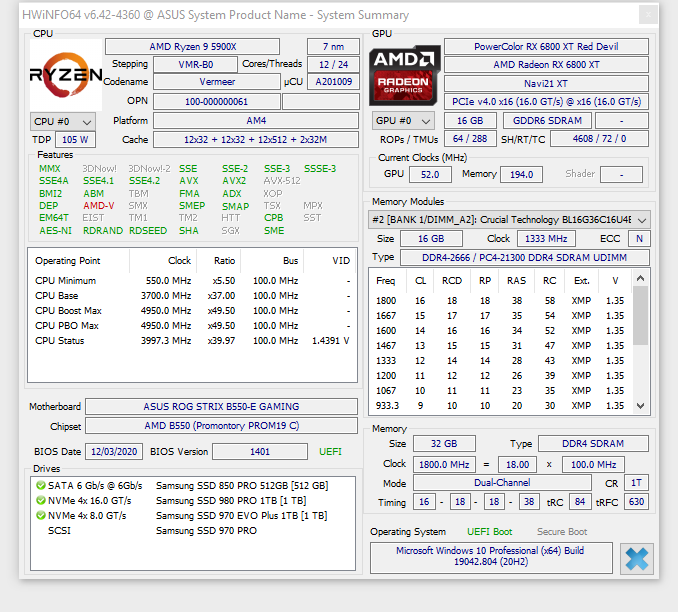This screenshot has width=678, height=612.
Task: Click the tRFC 630 value
Action: (x=636, y=502)
